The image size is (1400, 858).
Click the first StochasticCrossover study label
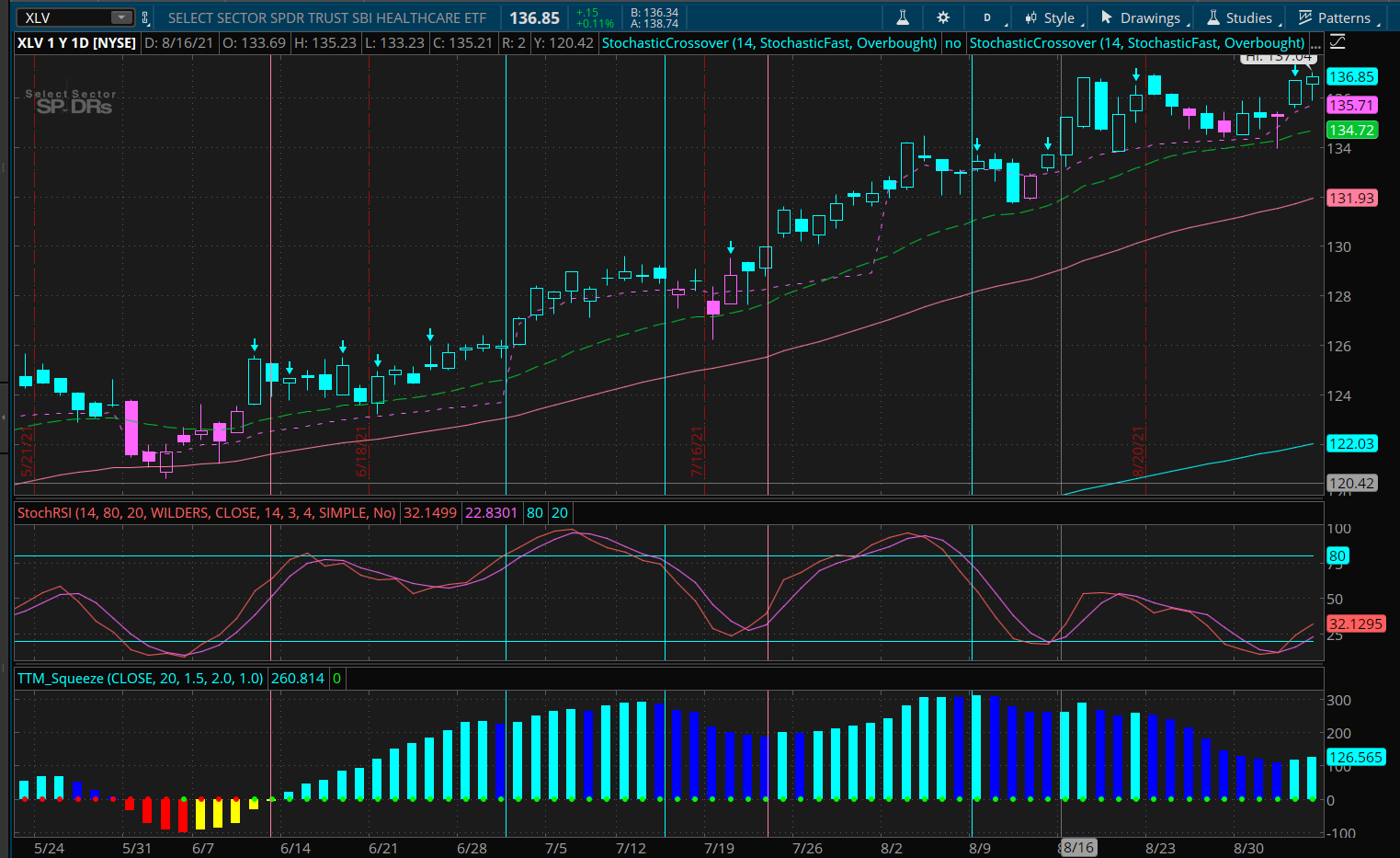pos(769,42)
